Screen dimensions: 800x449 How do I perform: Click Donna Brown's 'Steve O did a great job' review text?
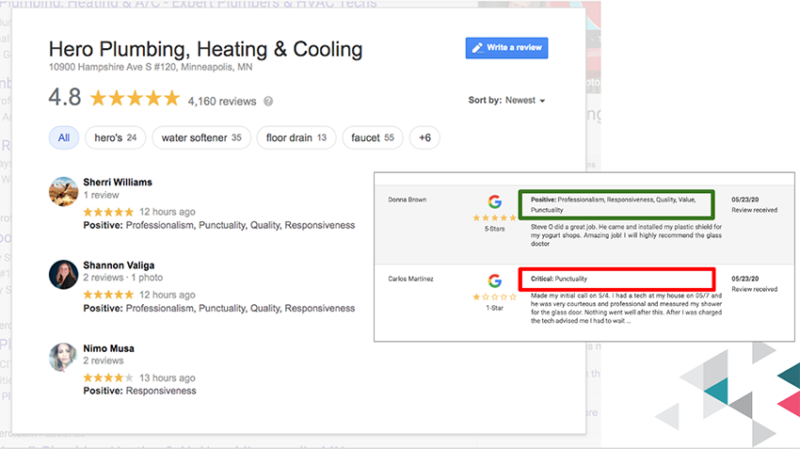pyautogui.click(x=627, y=235)
